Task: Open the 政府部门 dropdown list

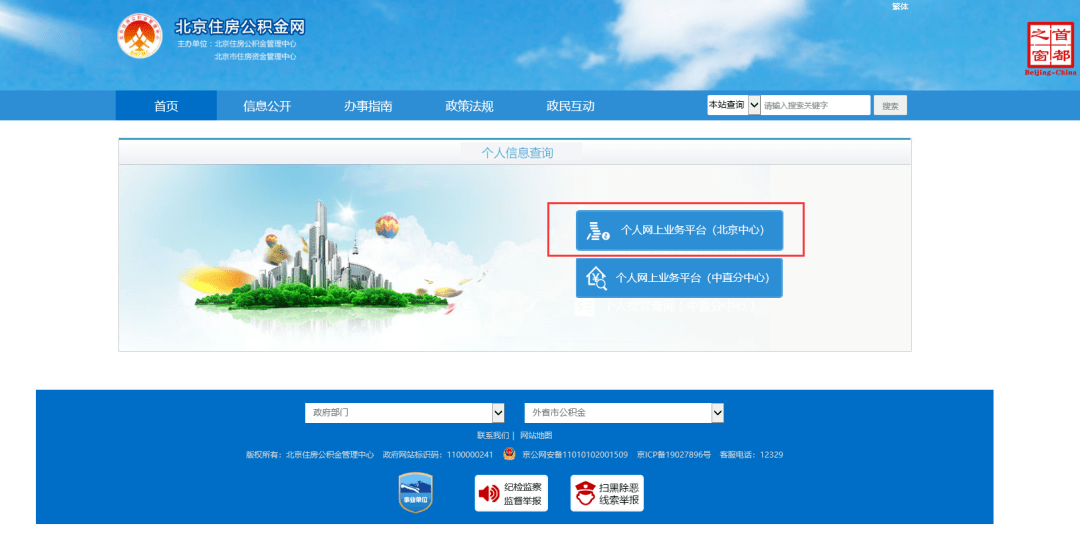Action: [x=405, y=413]
